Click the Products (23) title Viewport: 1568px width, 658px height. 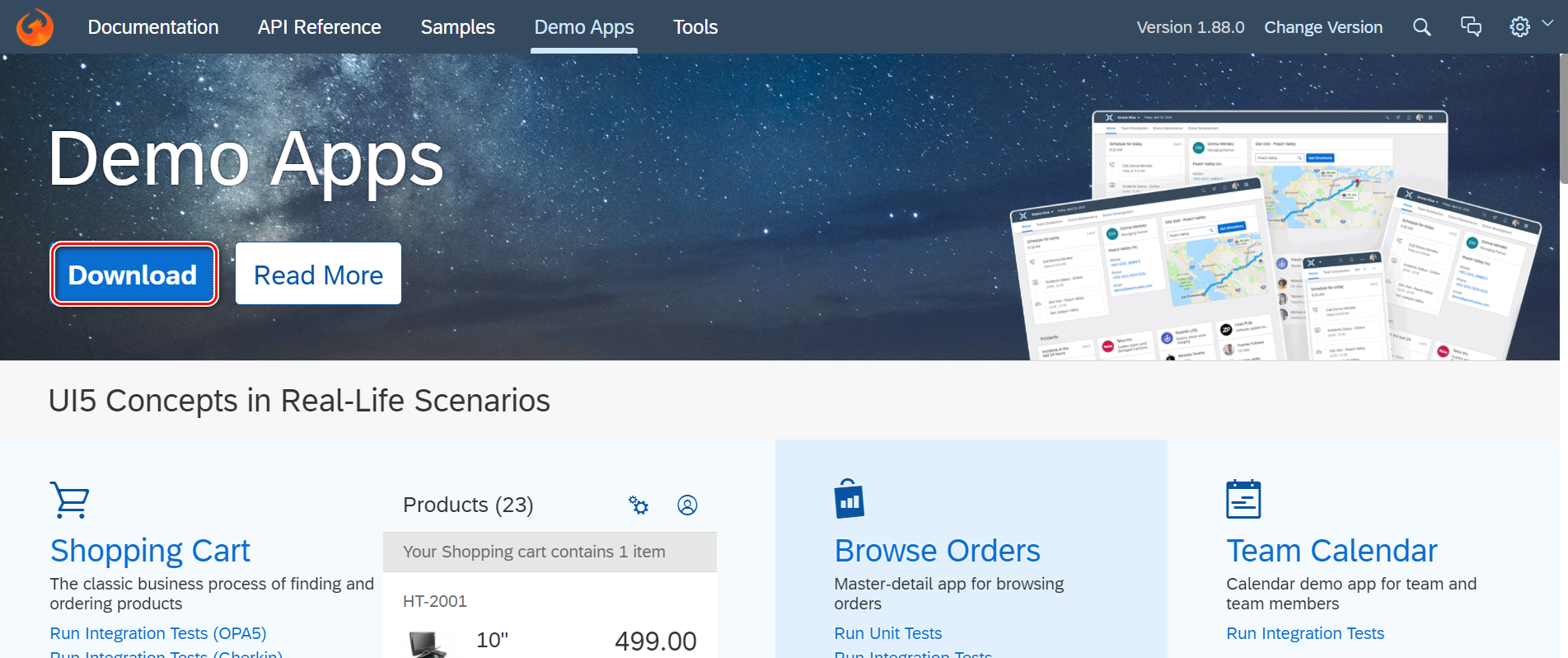point(468,505)
